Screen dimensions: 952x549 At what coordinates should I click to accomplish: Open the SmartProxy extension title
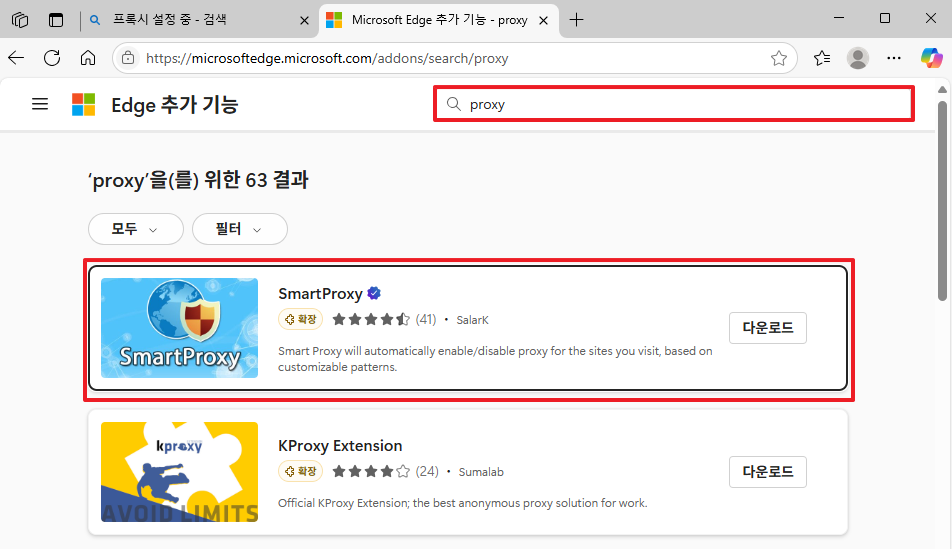click(x=320, y=293)
